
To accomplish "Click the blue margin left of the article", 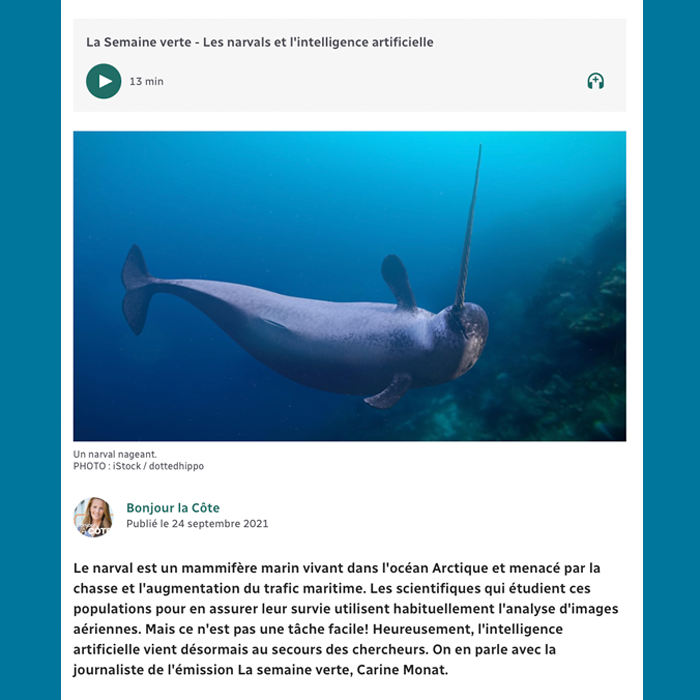I will click(x=30, y=350).
